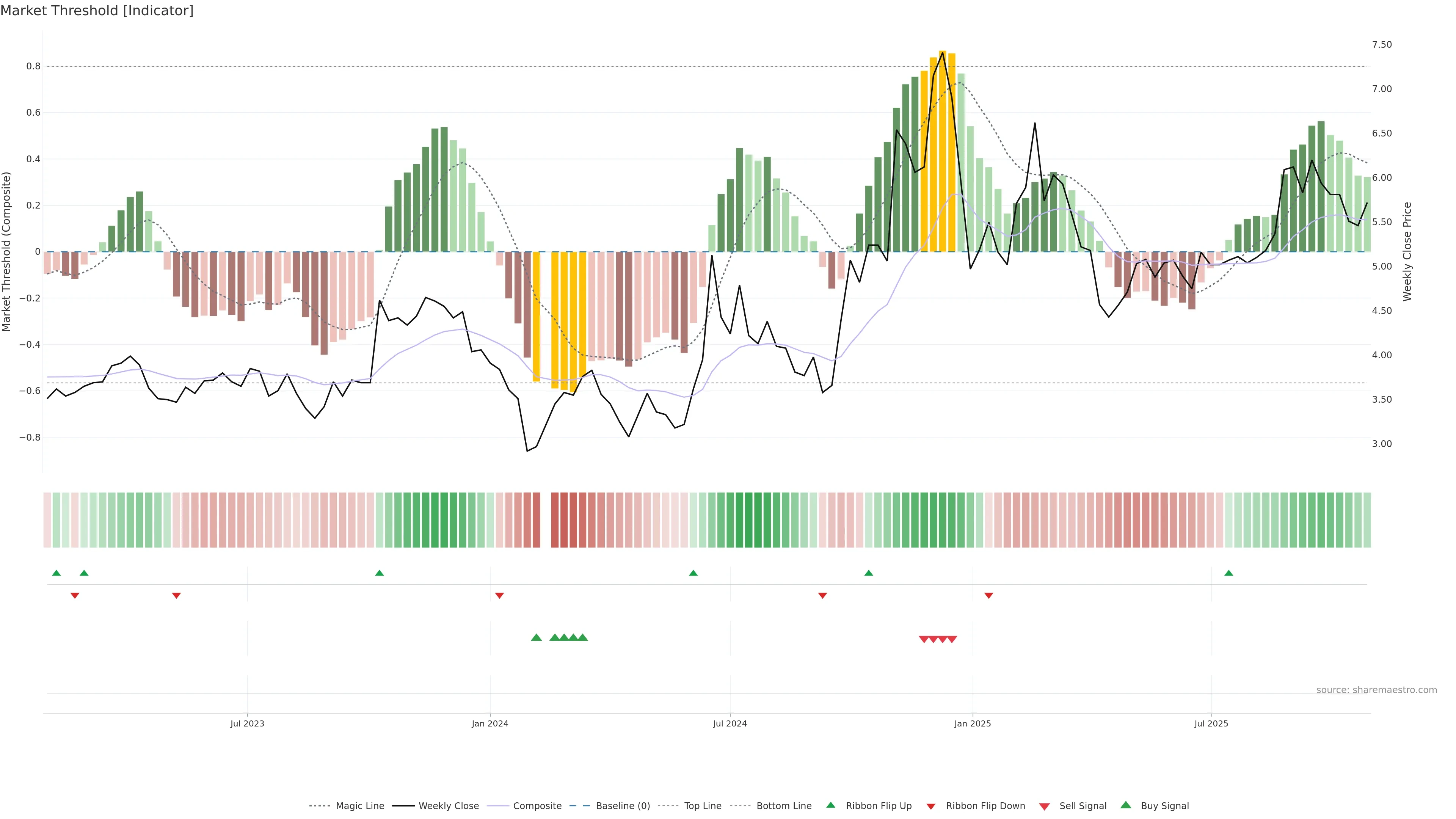This screenshot has height=819, width=1456.
Task: Click the tallest gold histogram bar
Action: [942, 151]
